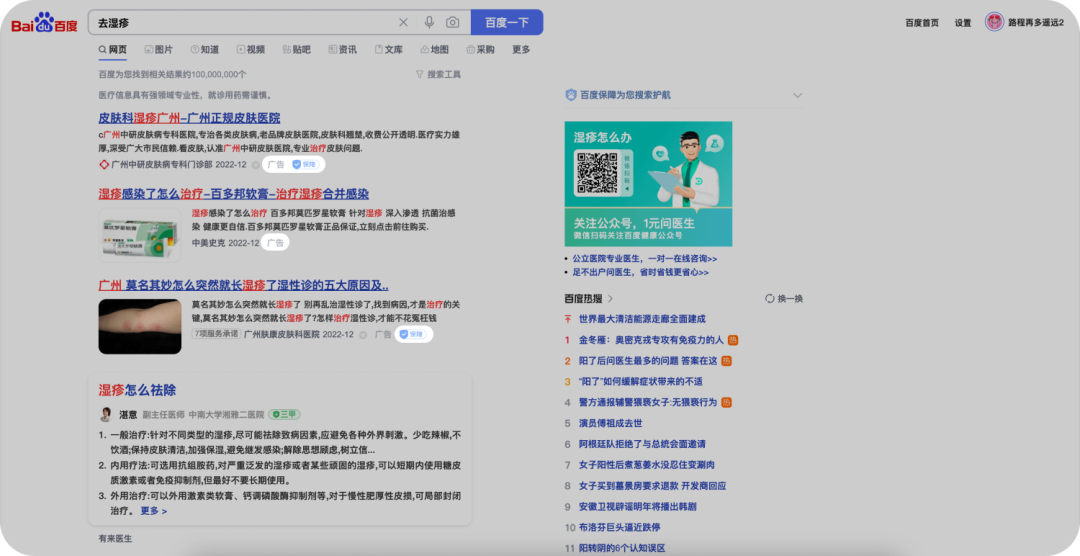Focus the search input containing 去湿疹
Viewport: 1080px width, 556px height.
pyautogui.click(x=245, y=23)
